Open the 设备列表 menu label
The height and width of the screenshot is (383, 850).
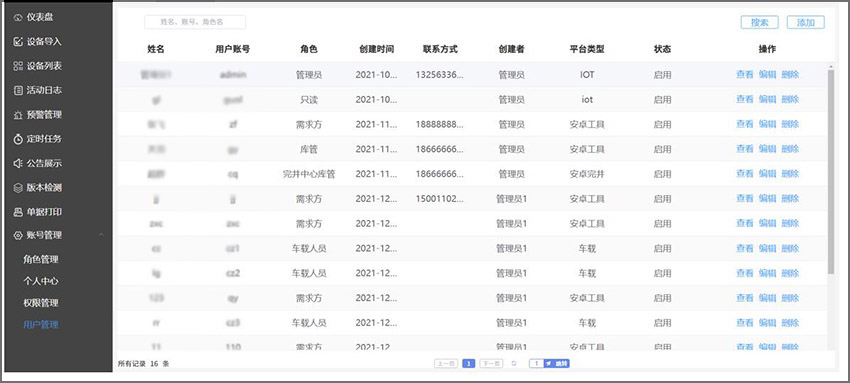44,66
